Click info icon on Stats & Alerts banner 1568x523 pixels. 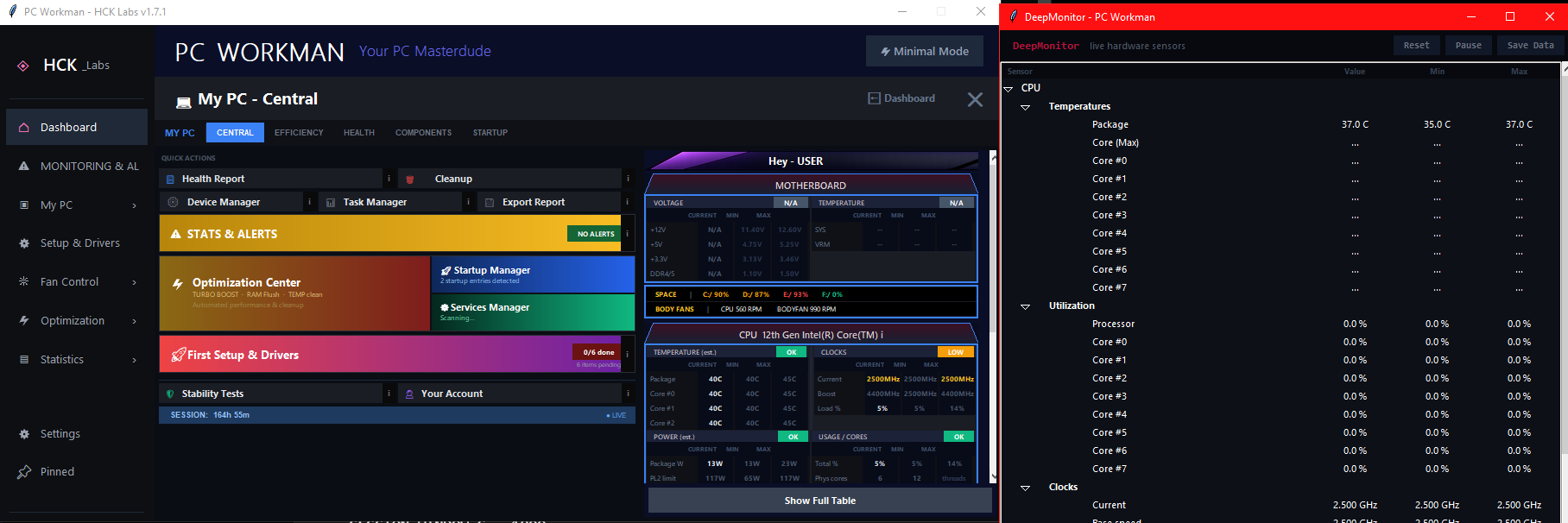coord(628,233)
